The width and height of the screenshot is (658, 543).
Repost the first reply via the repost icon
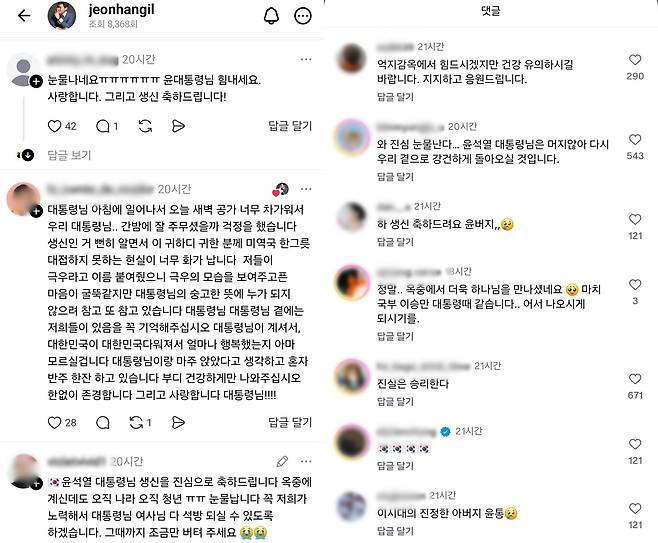[145, 126]
